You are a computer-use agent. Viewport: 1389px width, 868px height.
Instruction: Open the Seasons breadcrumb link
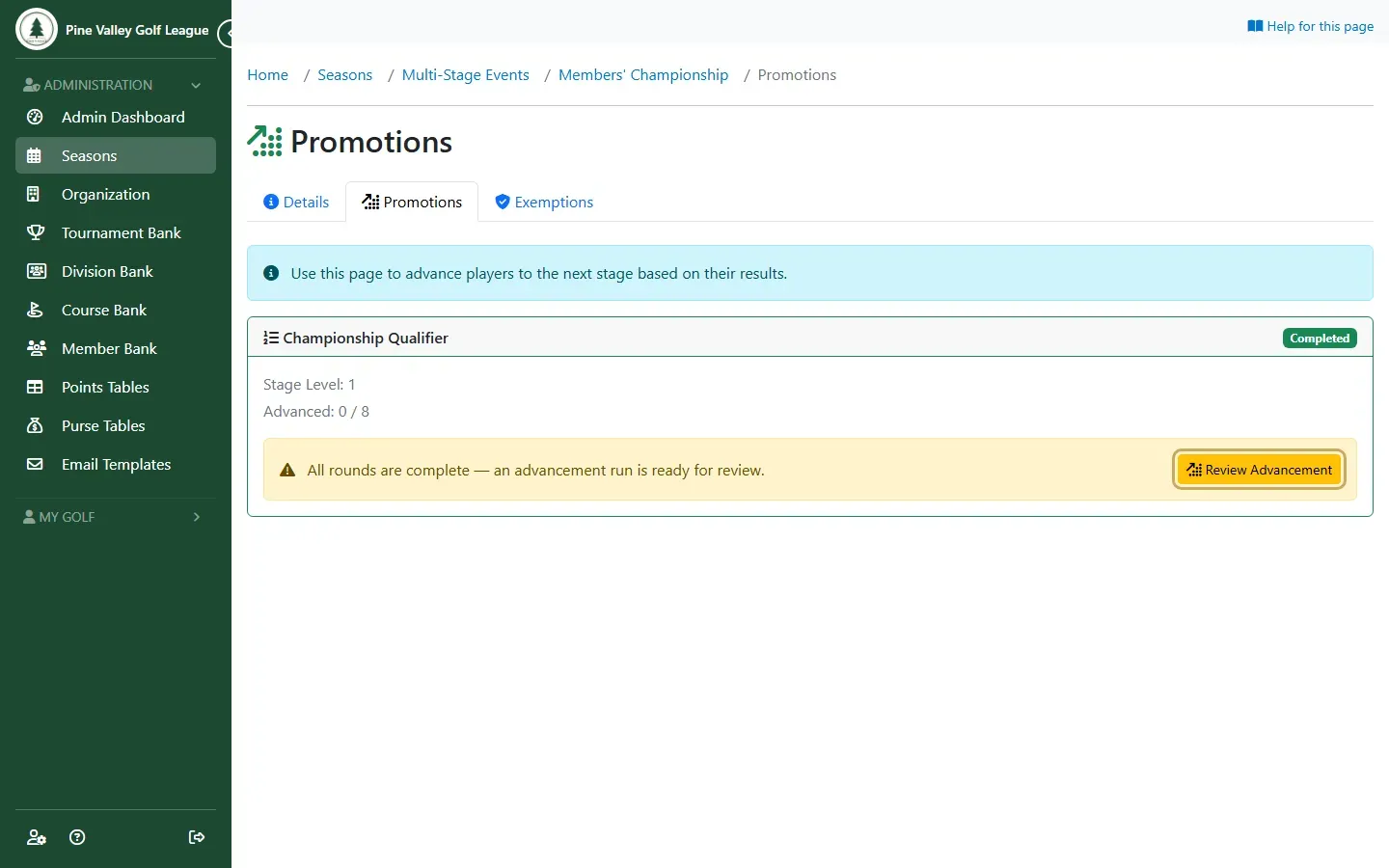[344, 75]
